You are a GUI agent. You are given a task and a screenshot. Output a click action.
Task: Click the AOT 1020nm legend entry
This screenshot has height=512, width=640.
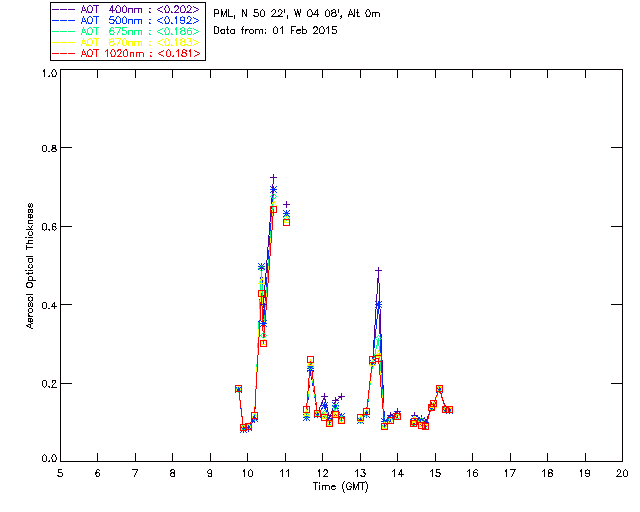pos(126,53)
